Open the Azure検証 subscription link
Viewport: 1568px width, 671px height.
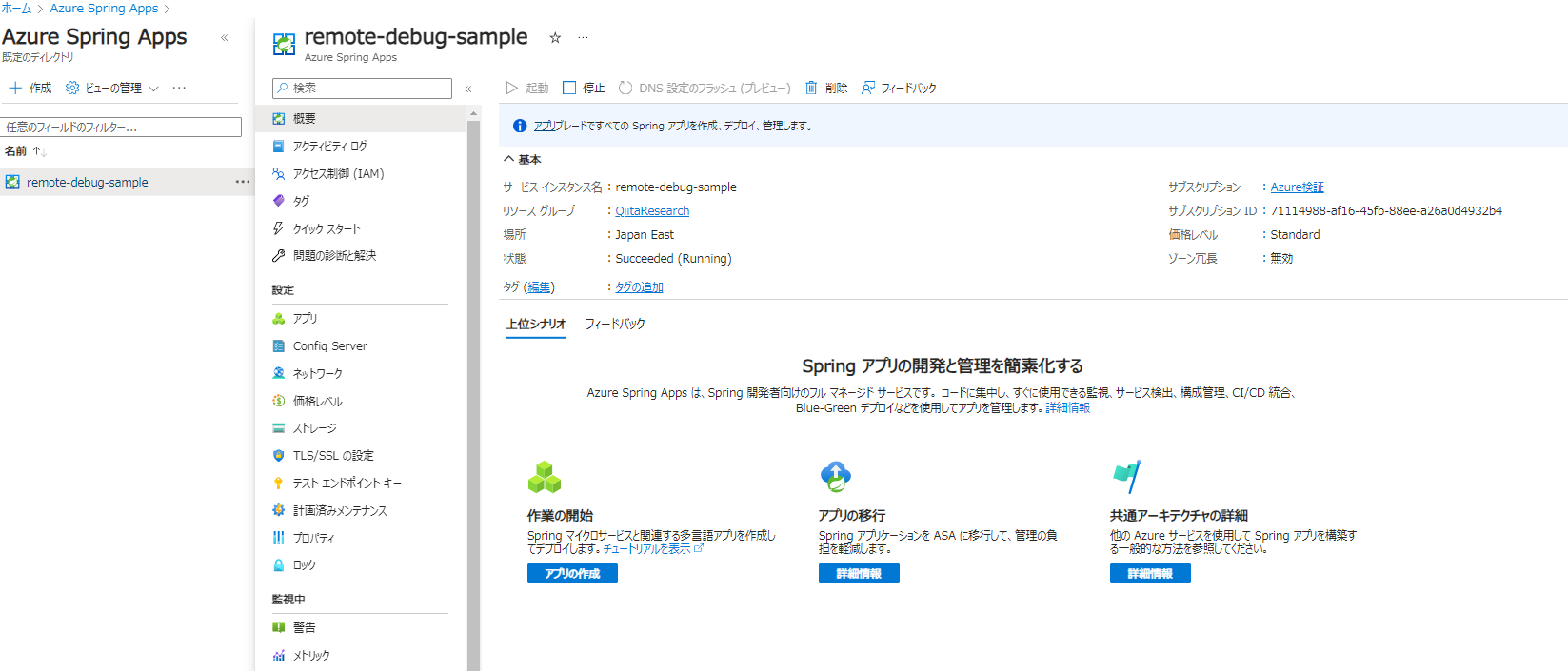click(1297, 187)
